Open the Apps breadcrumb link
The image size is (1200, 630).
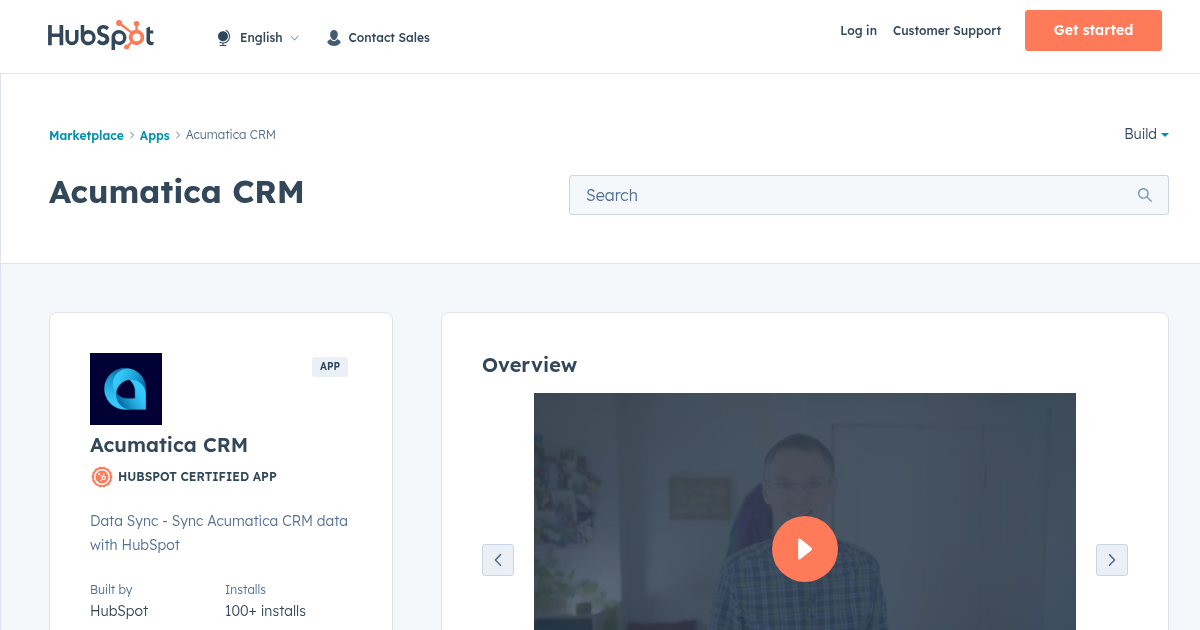click(154, 135)
